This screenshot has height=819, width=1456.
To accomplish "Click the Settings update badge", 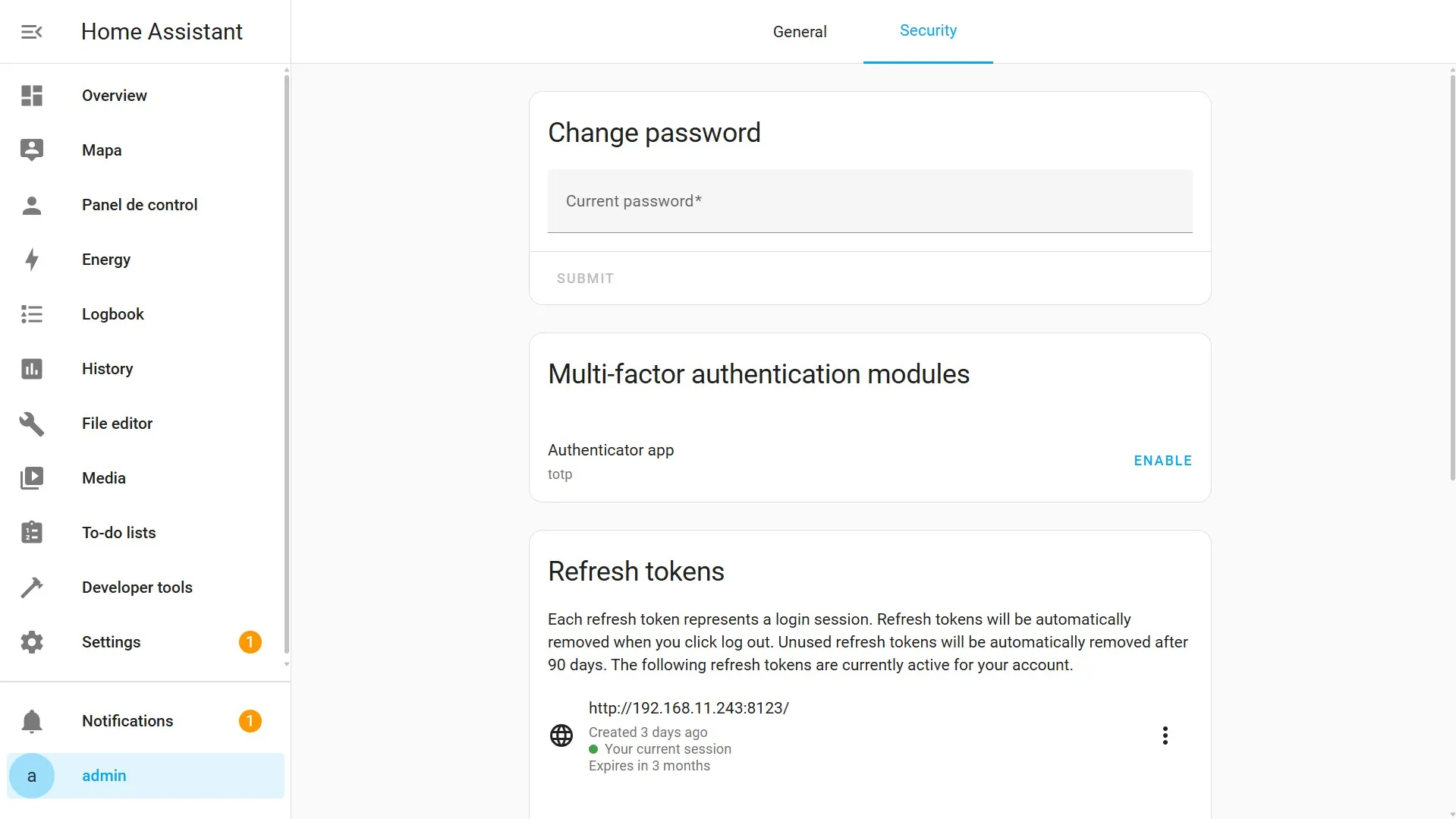I will tap(250, 642).
